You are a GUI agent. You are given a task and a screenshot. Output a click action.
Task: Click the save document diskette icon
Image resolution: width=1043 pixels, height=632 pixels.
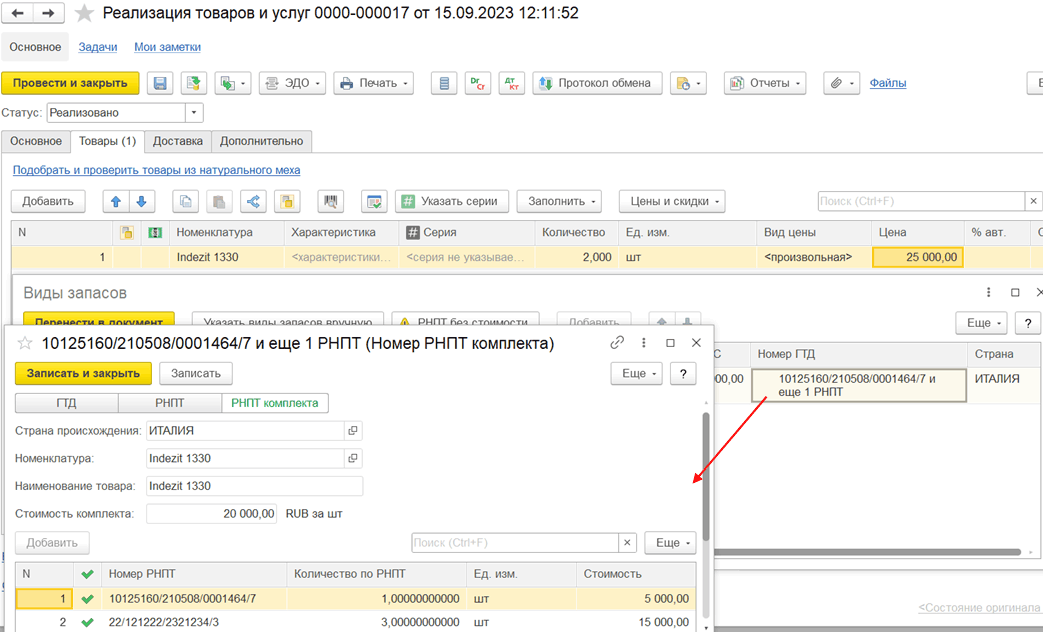[160, 83]
